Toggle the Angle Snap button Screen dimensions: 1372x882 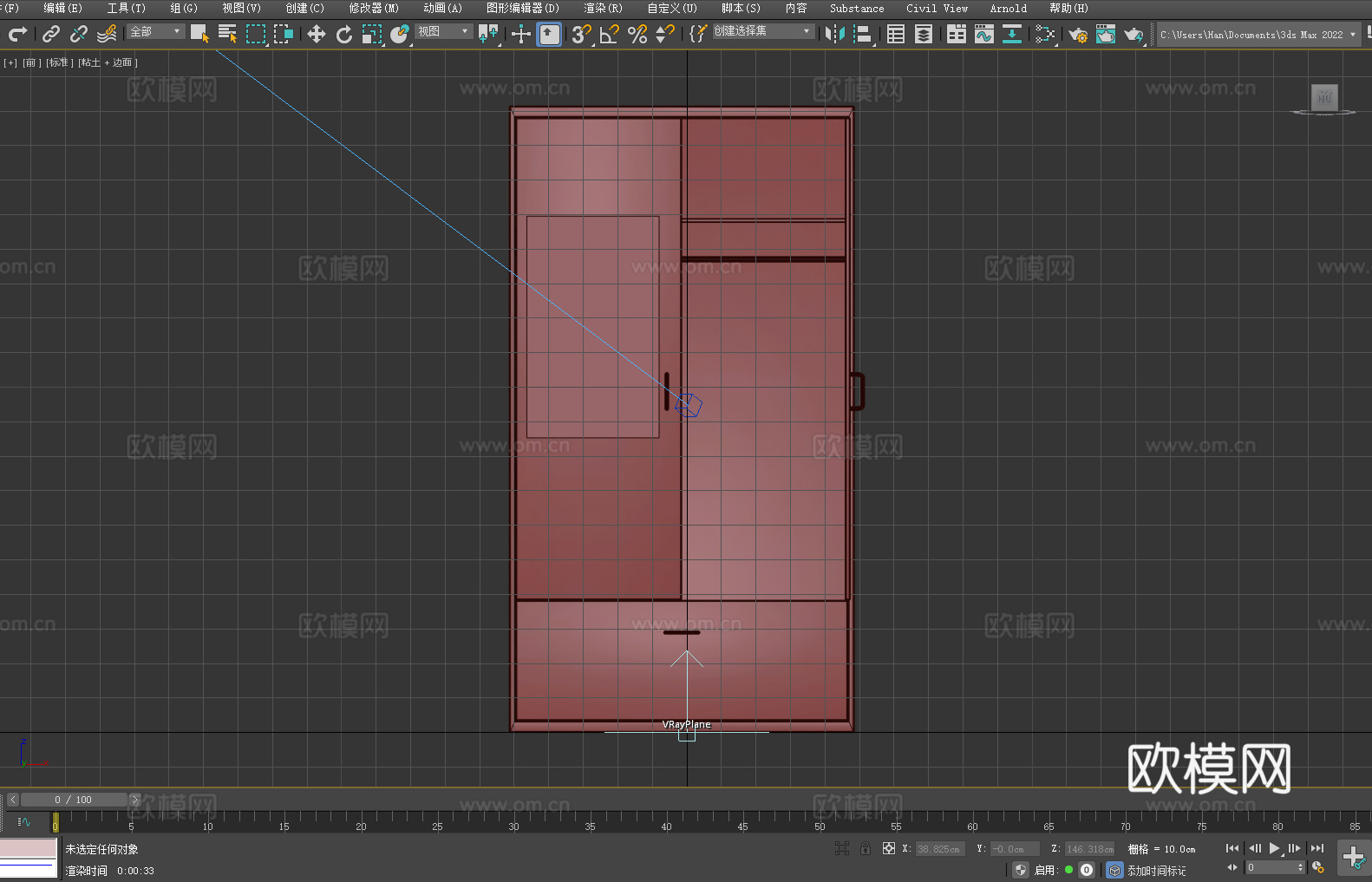[610, 34]
